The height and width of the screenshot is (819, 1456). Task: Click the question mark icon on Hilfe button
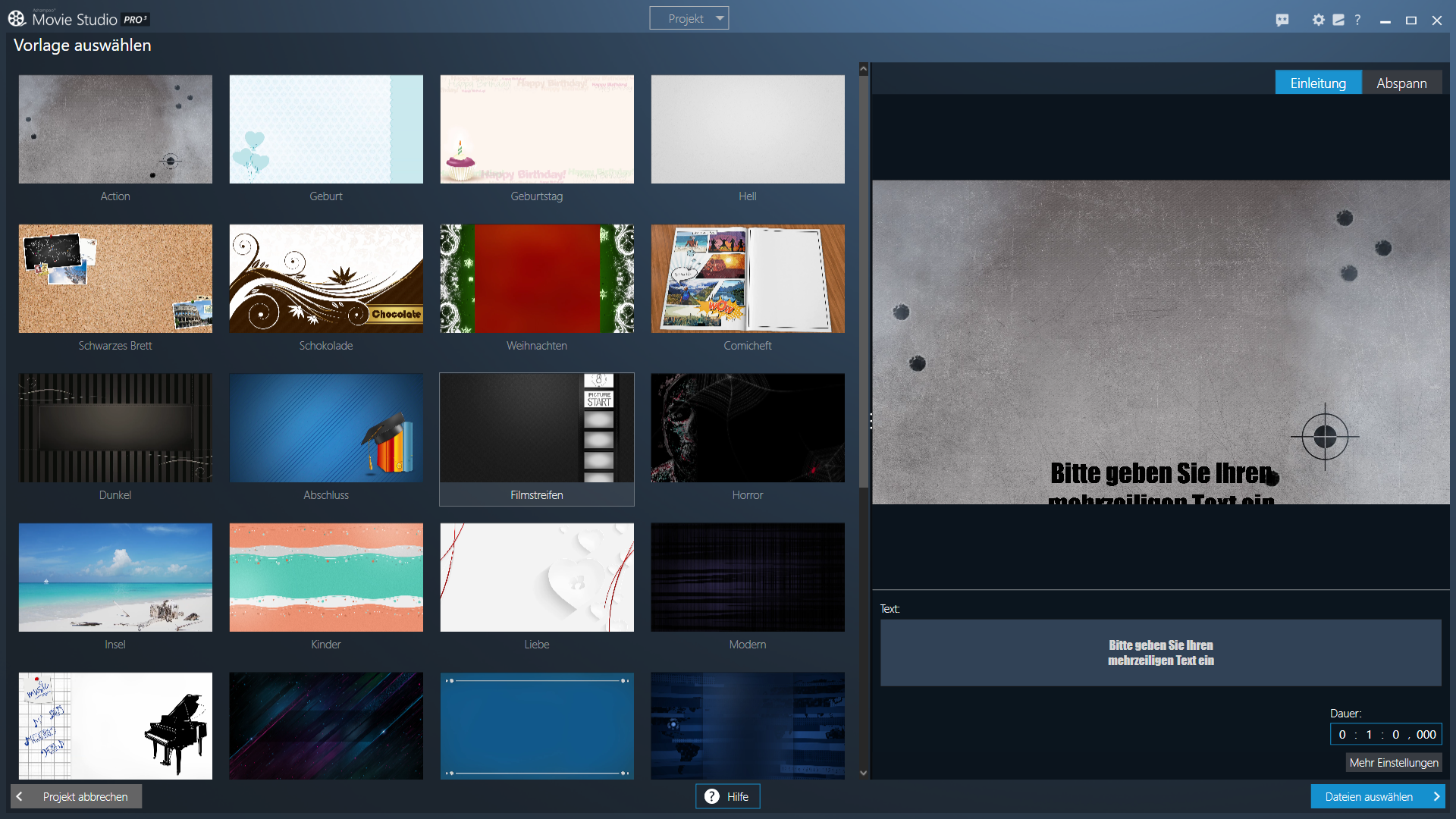[711, 796]
